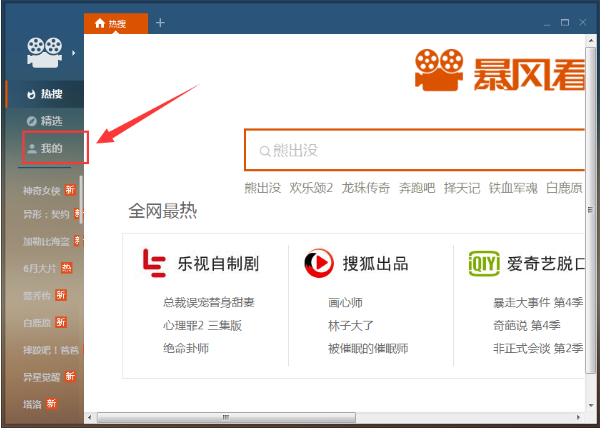Open 爱奇艺脱口 category heading

coord(546,264)
